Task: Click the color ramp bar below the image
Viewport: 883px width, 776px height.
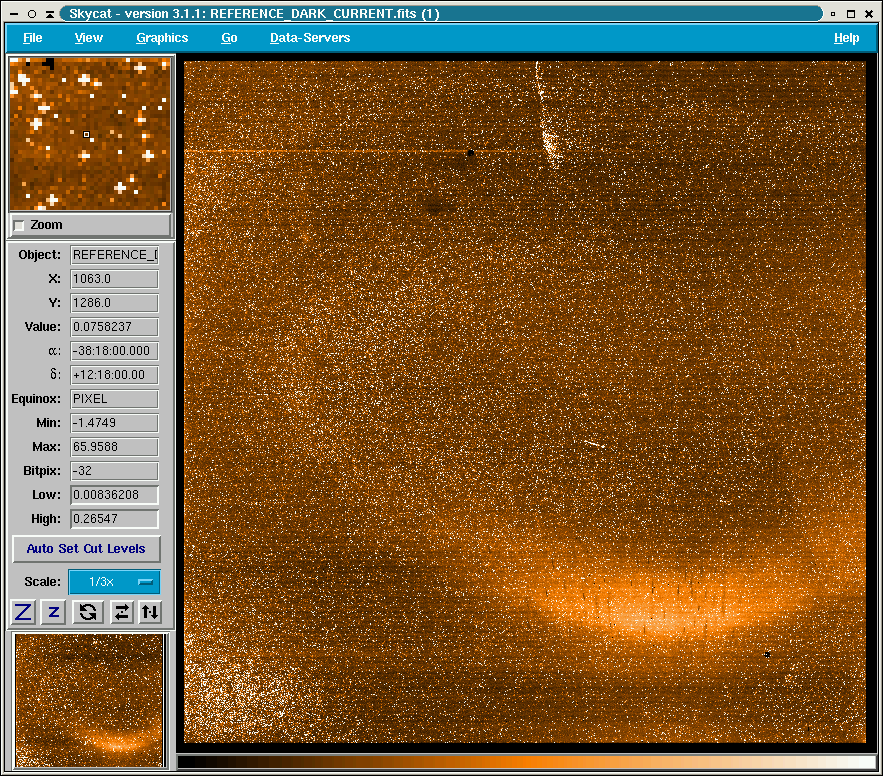Action: 525,762
